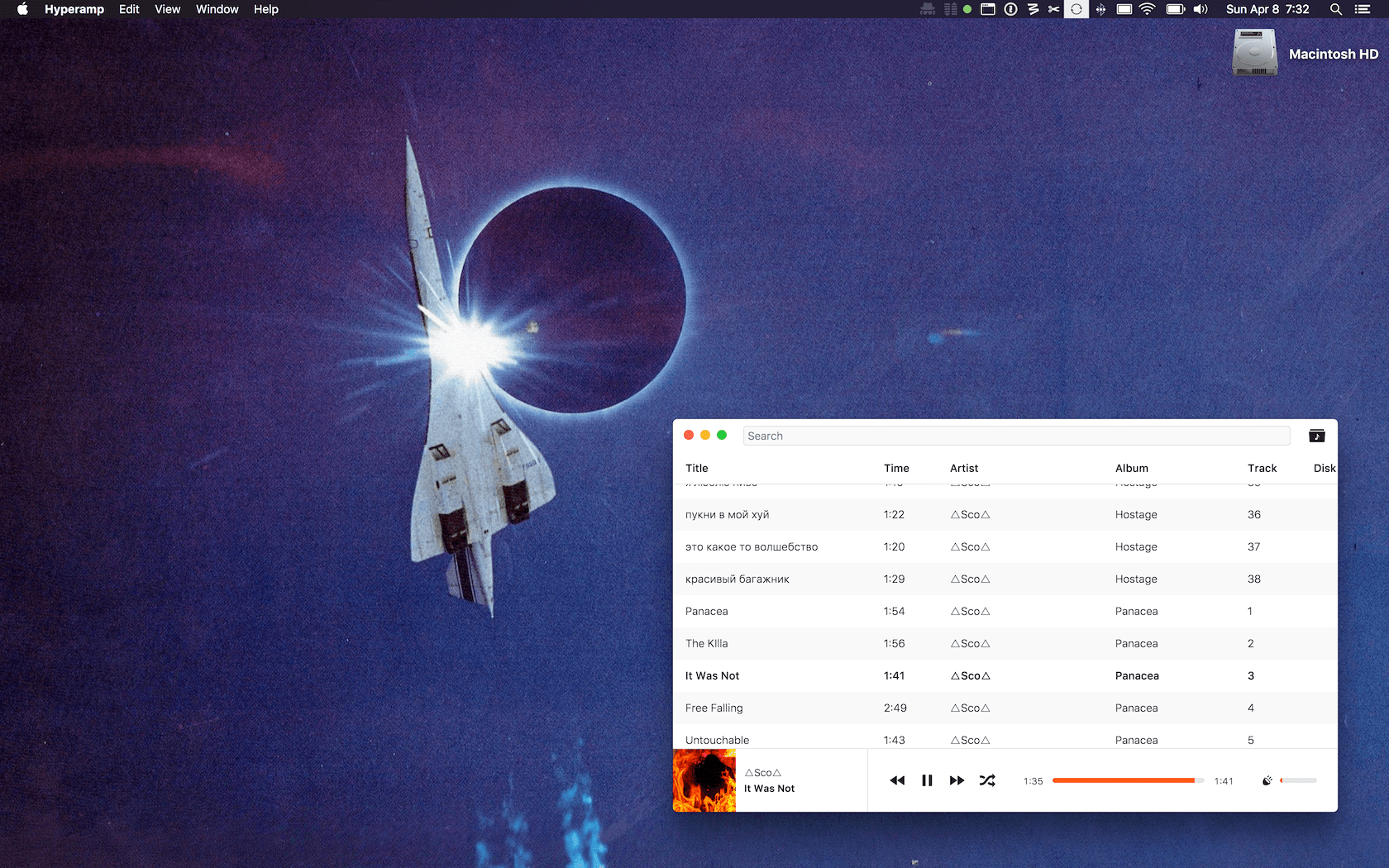1389x868 pixels.
Task: Open the Help menu
Action: pos(265,9)
